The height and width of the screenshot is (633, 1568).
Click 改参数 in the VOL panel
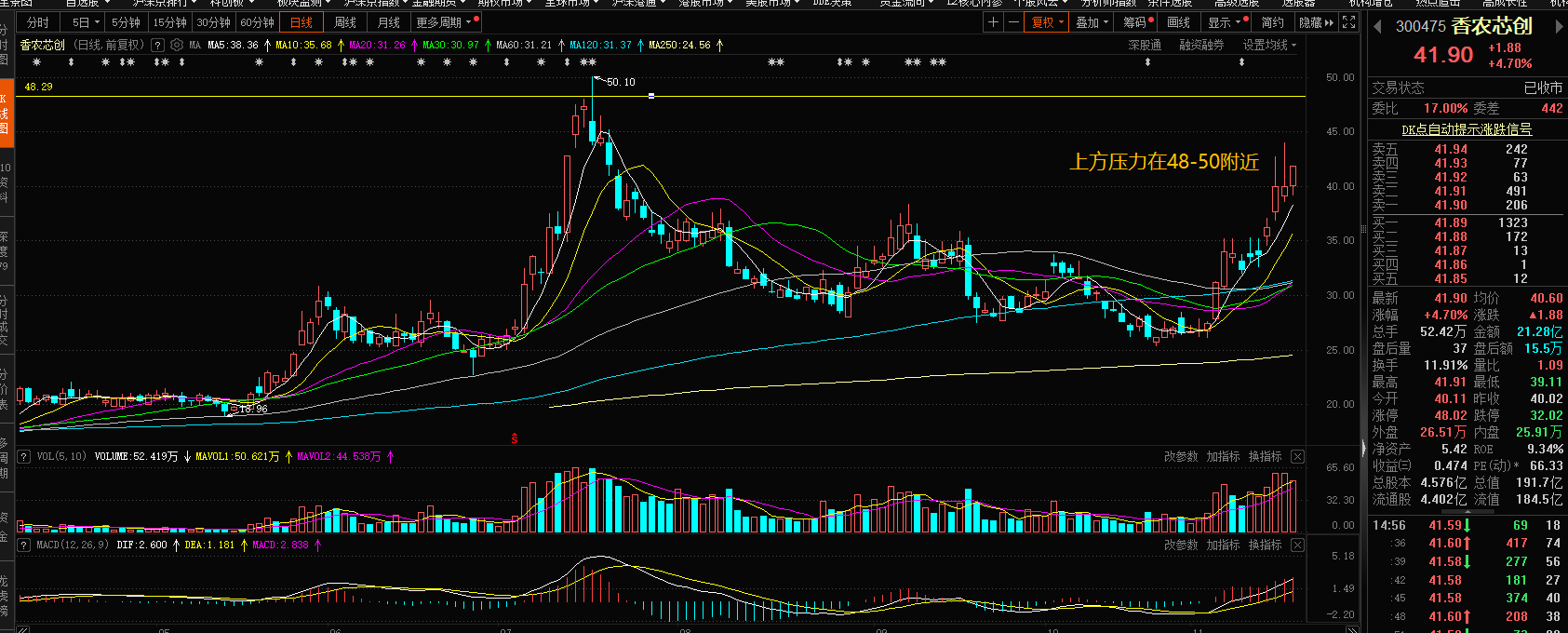(1181, 456)
